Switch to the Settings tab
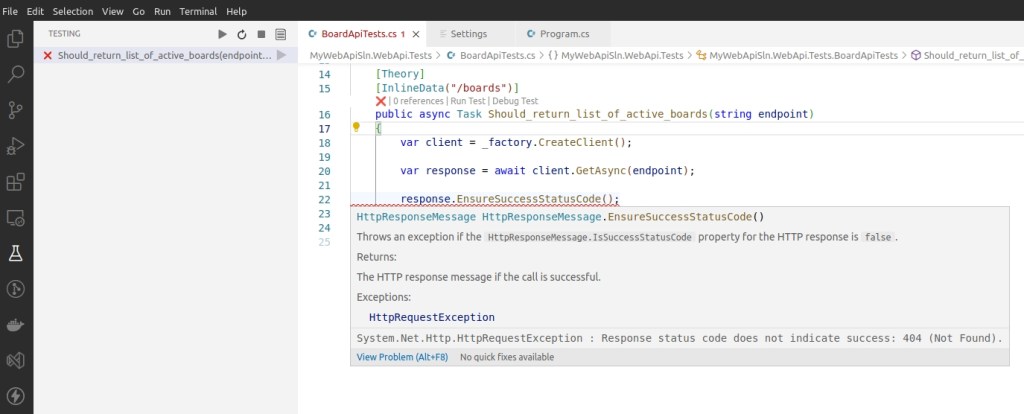 tap(461, 34)
